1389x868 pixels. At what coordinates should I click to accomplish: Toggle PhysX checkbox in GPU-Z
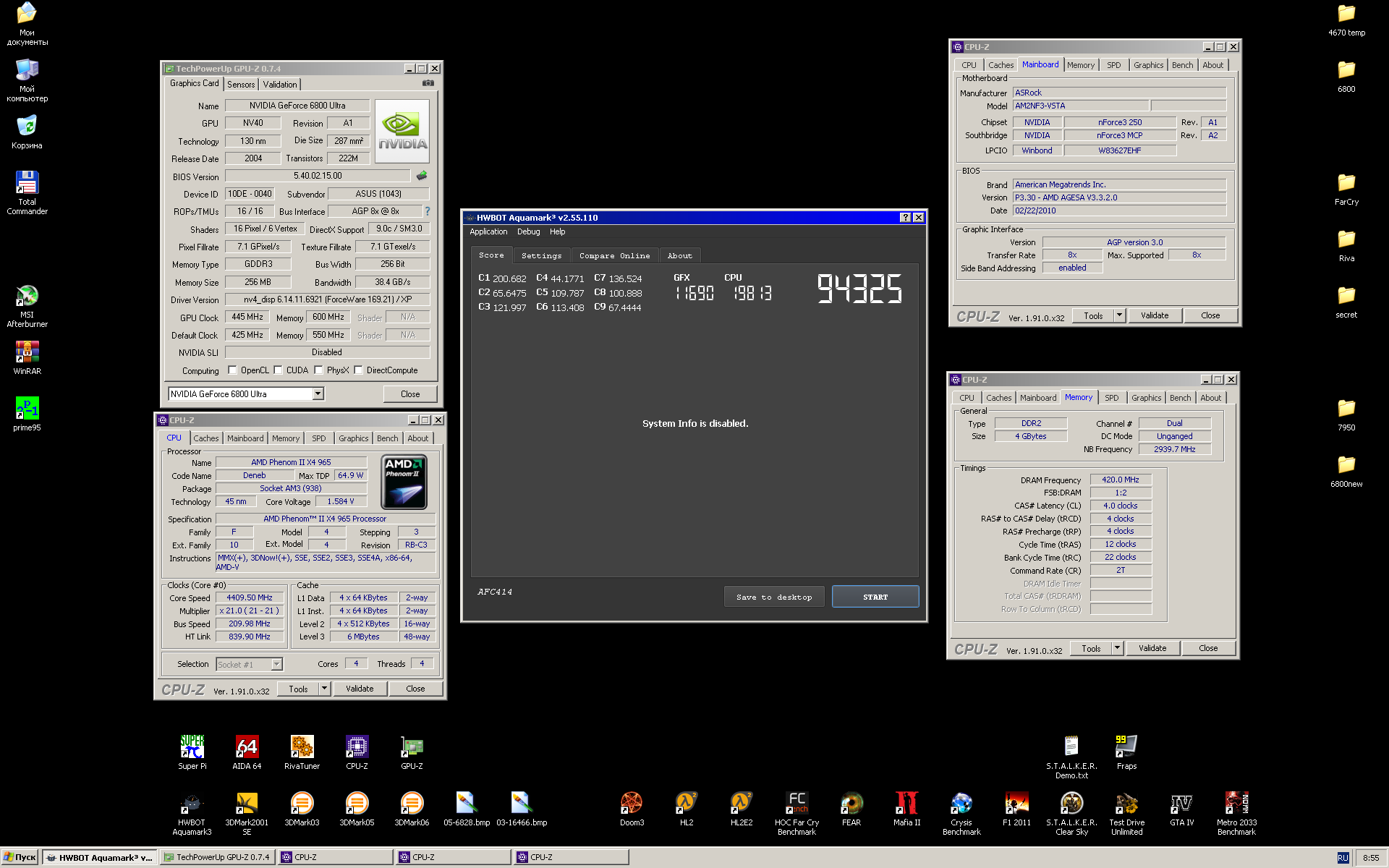(318, 370)
